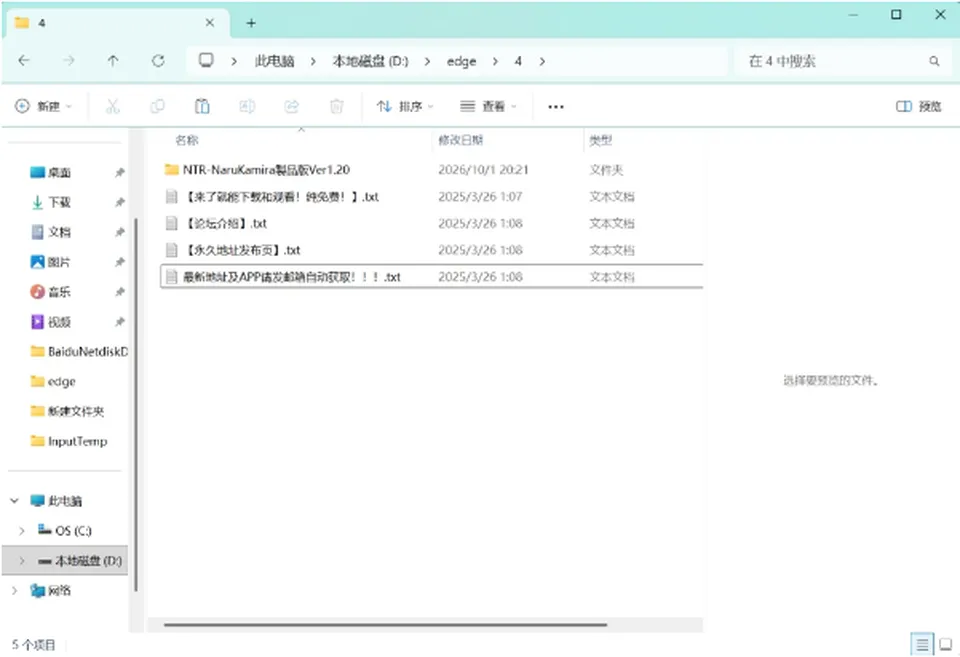The width and height of the screenshot is (960, 657).
Task: Go up one folder level
Action: coord(113,61)
